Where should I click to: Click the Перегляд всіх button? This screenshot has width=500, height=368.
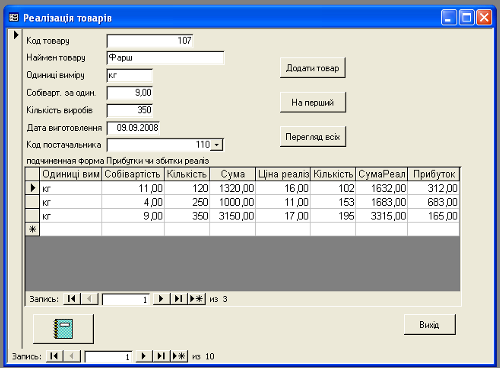(313, 137)
